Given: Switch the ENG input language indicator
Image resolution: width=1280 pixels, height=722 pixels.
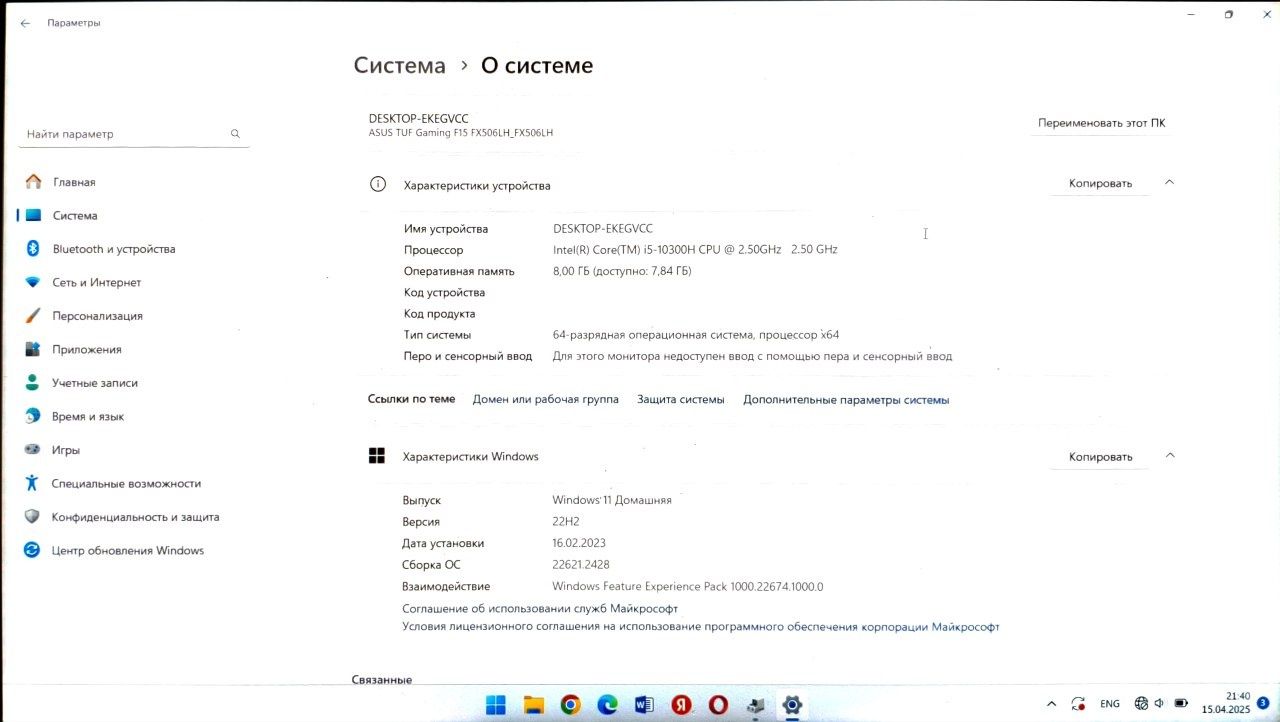Looking at the screenshot, I should [x=1110, y=704].
